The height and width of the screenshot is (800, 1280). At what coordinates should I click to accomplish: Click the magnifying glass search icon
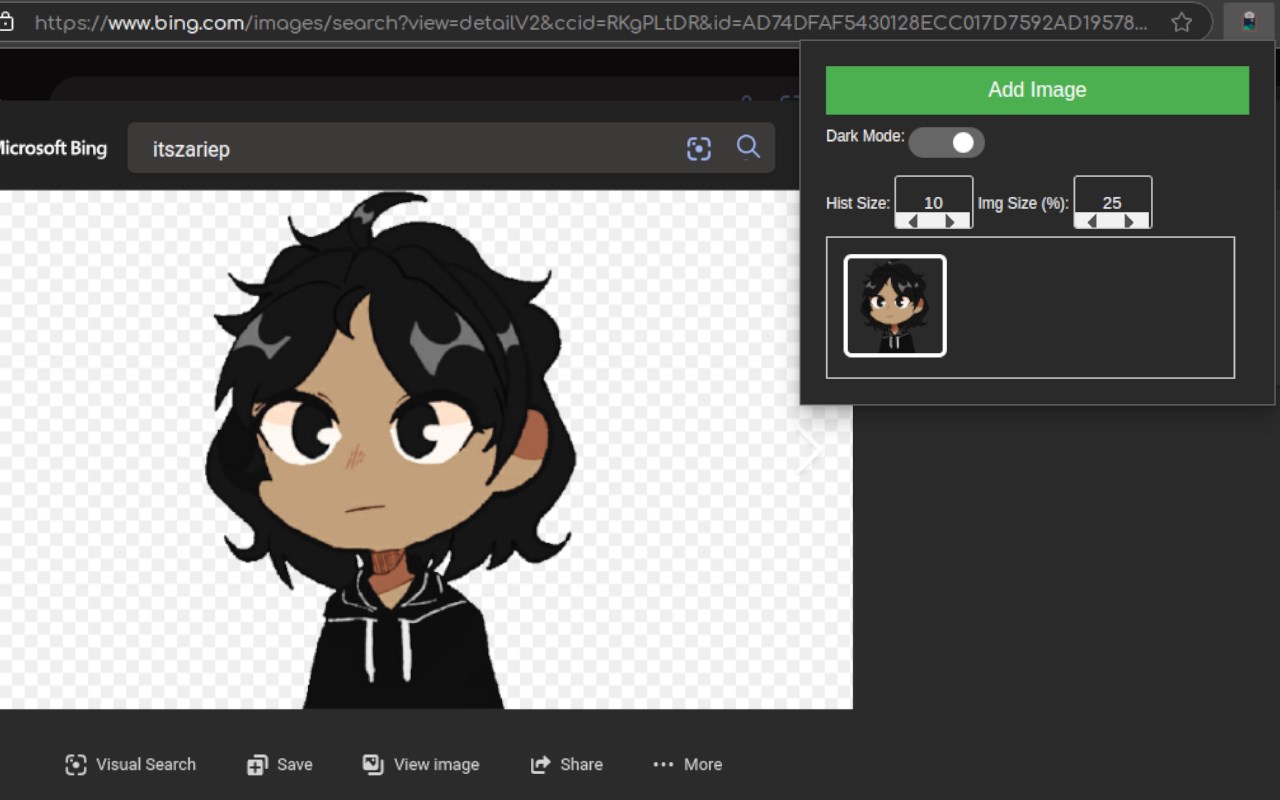[748, 148]
